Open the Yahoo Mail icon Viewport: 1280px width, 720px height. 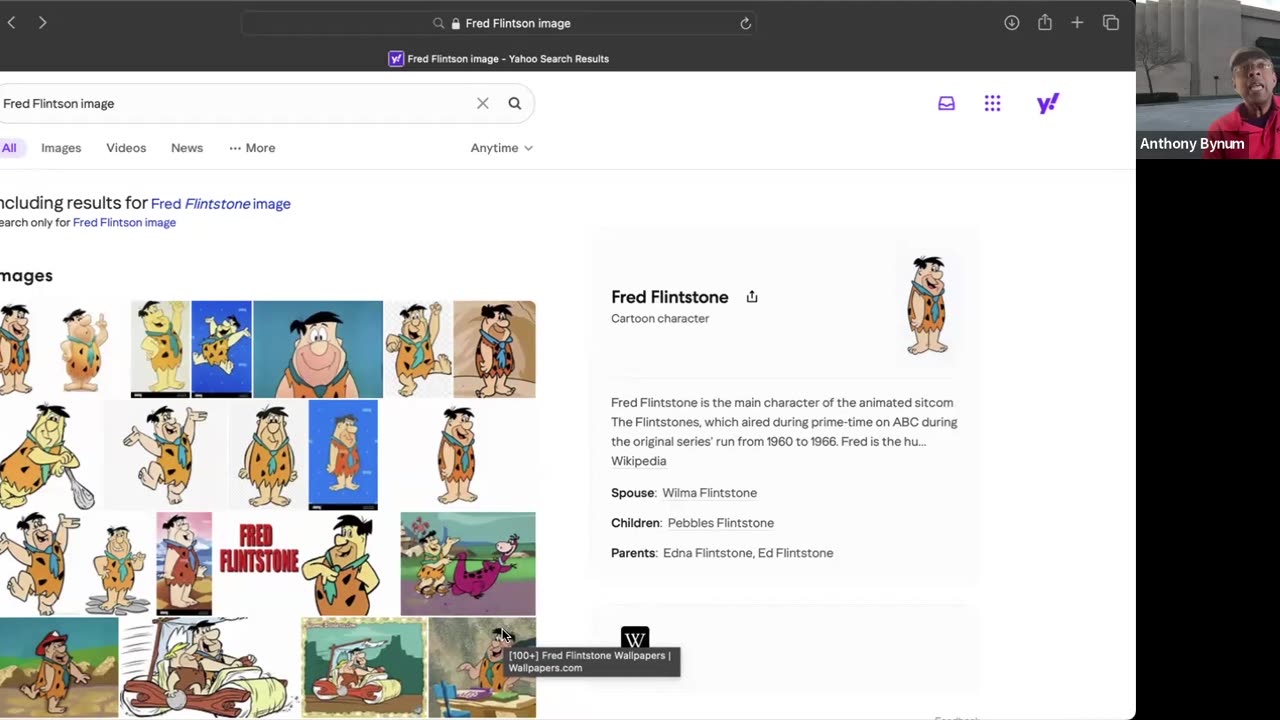click(x=946, y=103)
